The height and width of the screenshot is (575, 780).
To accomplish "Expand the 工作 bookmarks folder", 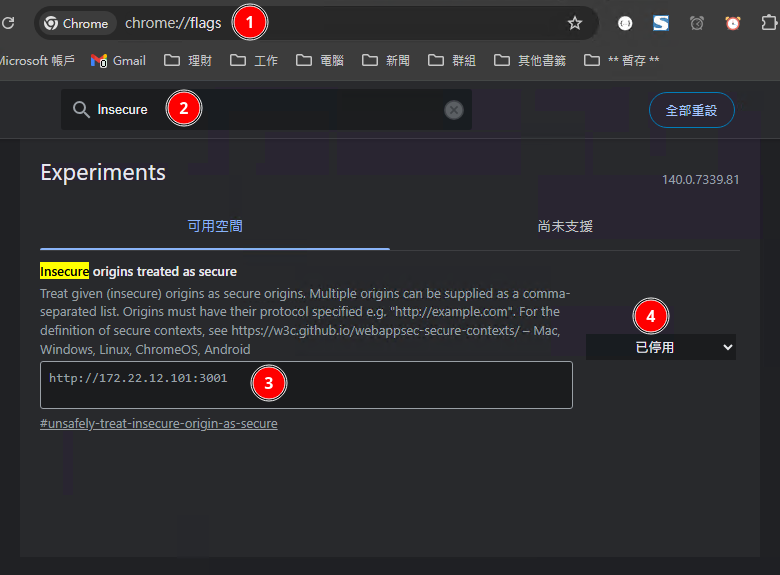I will (254, 61).
